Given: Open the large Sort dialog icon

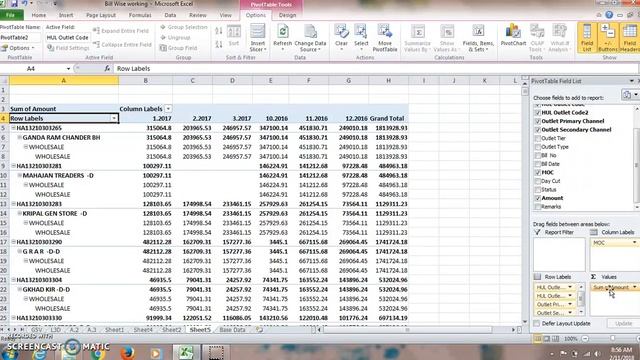Looking at the screenshot, I should (234, 36).
